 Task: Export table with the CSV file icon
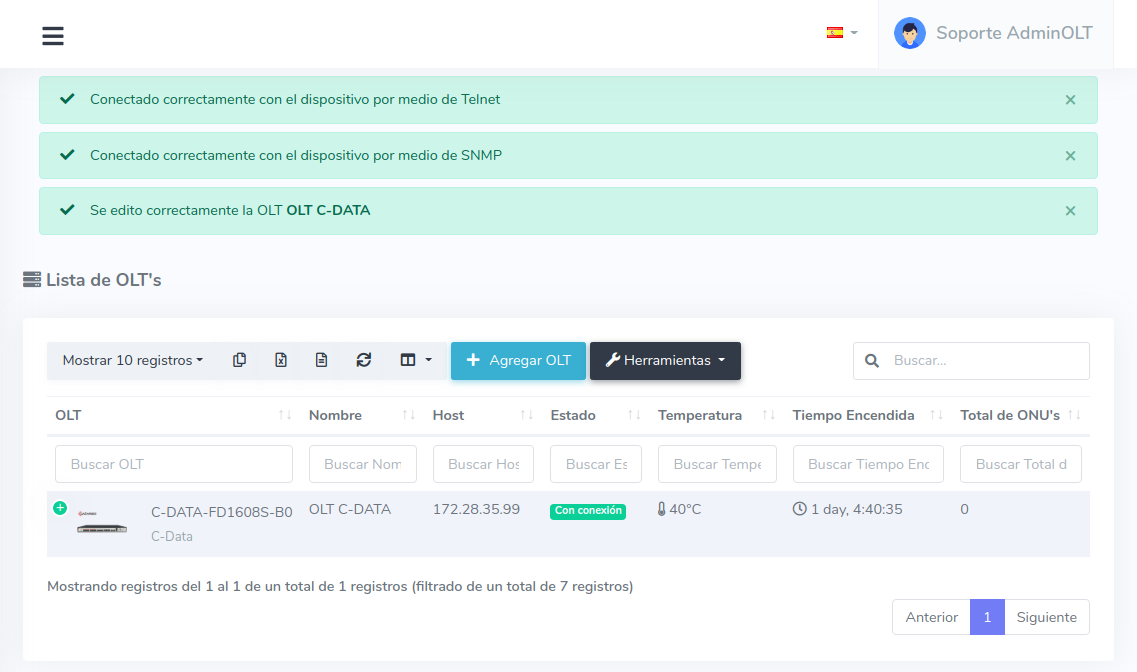322,360
